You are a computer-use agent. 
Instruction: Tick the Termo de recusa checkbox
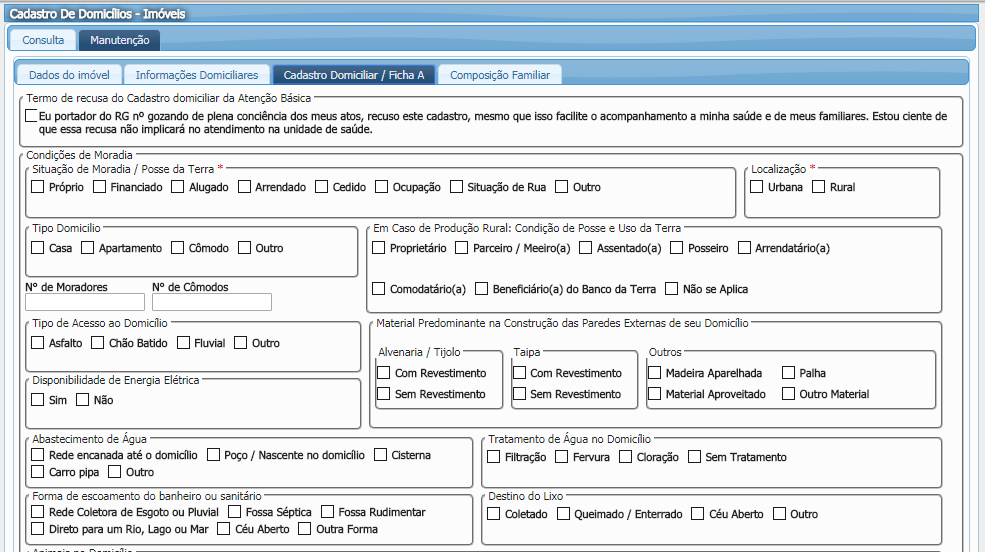pos(31,116)
